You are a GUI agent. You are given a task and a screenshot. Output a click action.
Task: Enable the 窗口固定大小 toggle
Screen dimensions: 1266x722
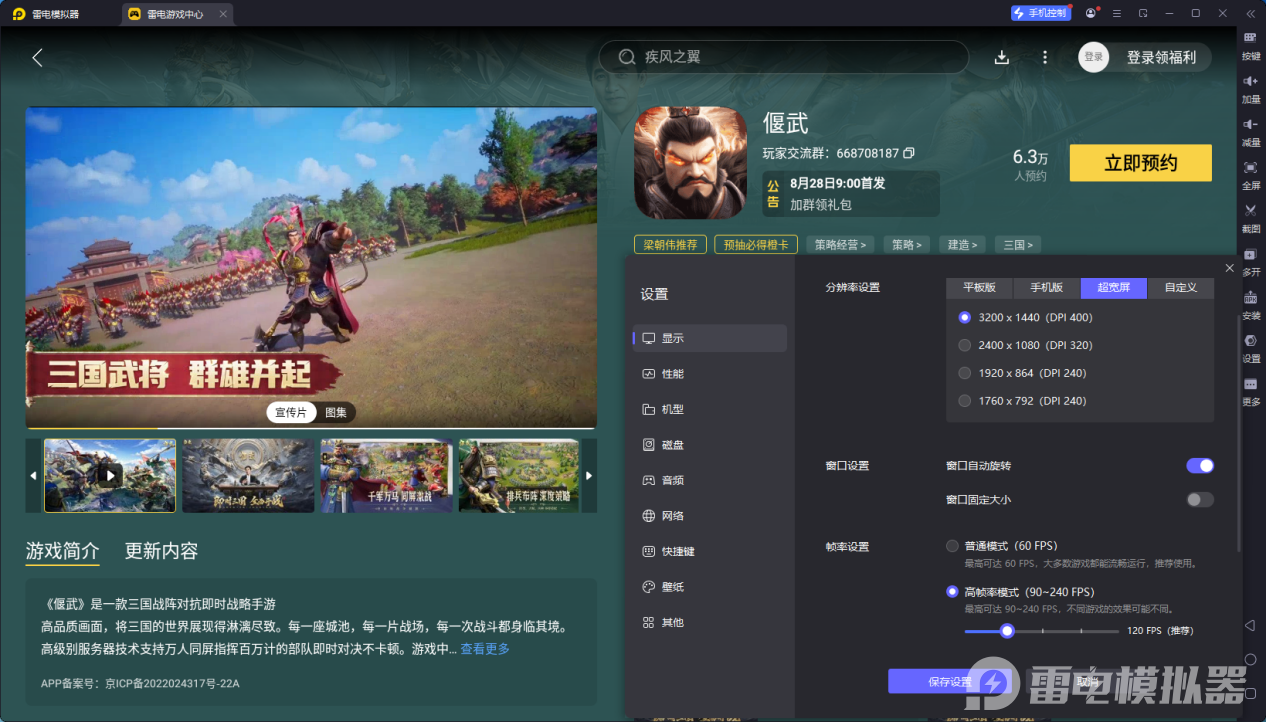(1199, 500)
